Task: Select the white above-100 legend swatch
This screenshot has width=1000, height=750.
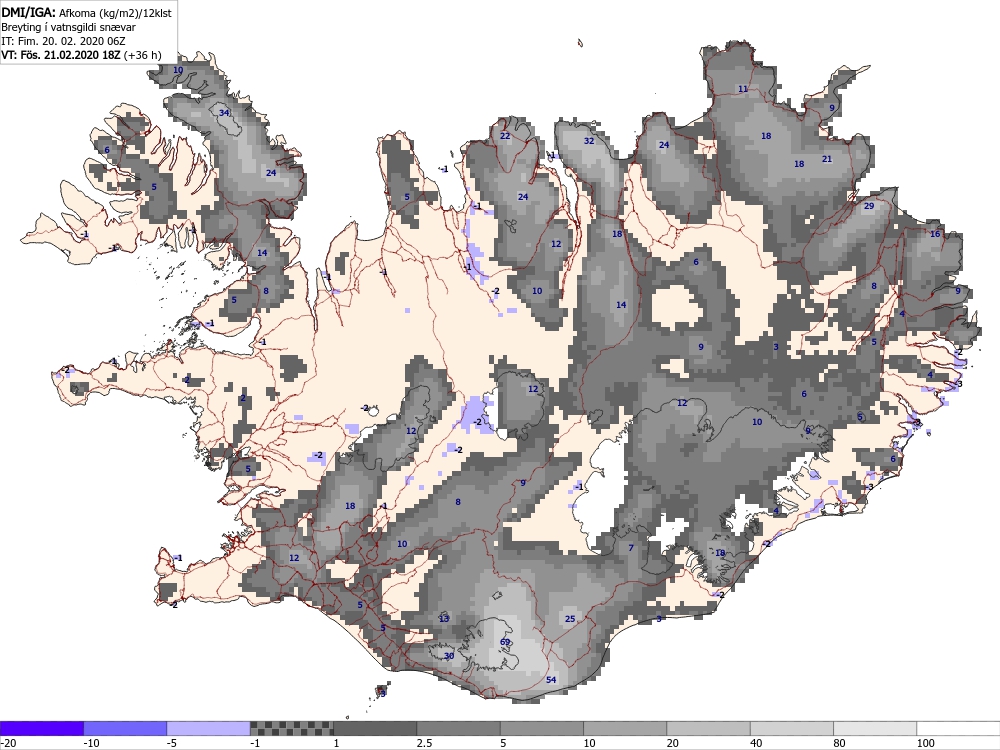Action: [959, 728]
